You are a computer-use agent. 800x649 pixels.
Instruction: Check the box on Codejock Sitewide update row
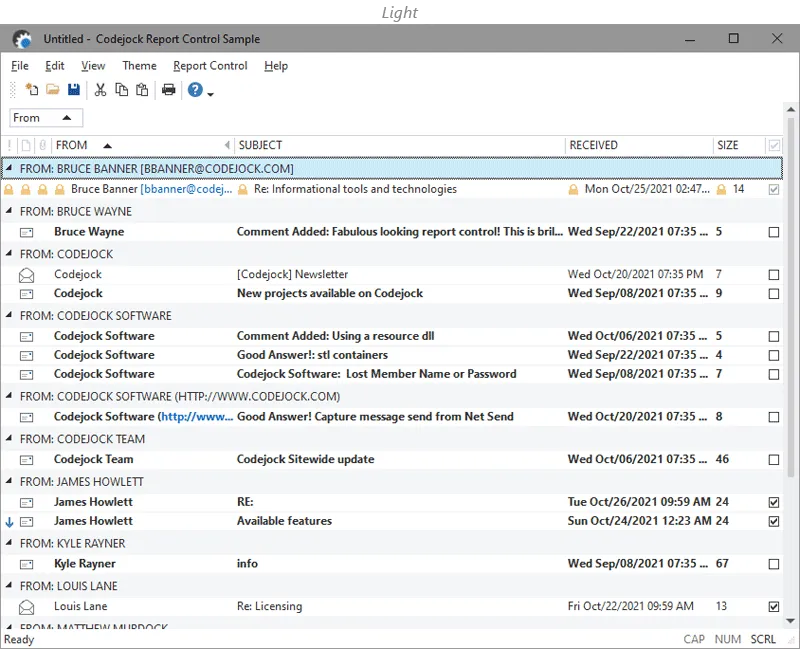pos(773,460)
